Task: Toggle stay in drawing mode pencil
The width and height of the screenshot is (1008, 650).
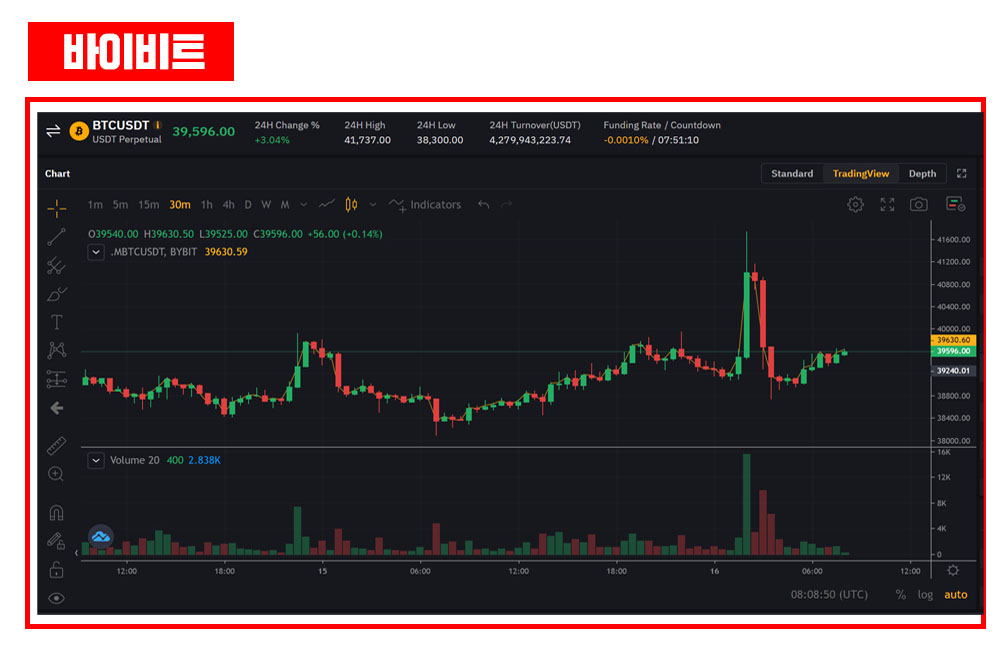Action: pos(56,541)
